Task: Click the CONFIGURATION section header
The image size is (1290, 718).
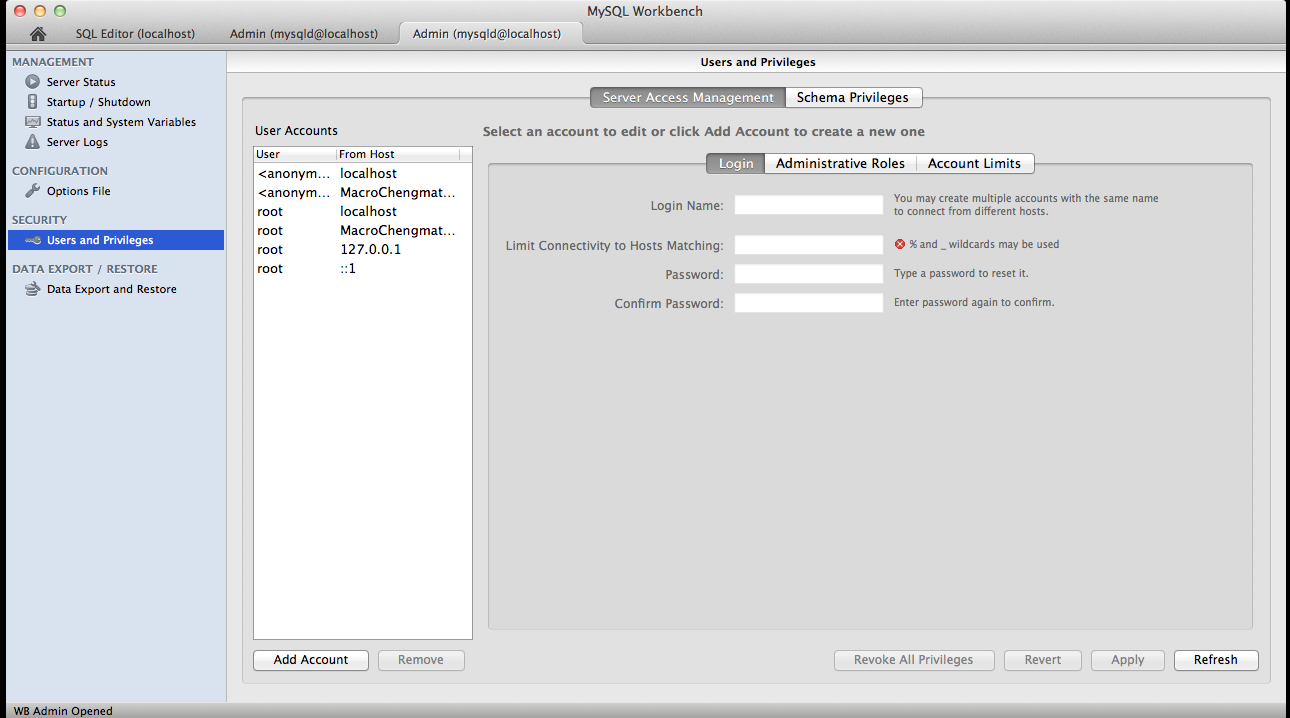Action: click(x=60, y=171)
